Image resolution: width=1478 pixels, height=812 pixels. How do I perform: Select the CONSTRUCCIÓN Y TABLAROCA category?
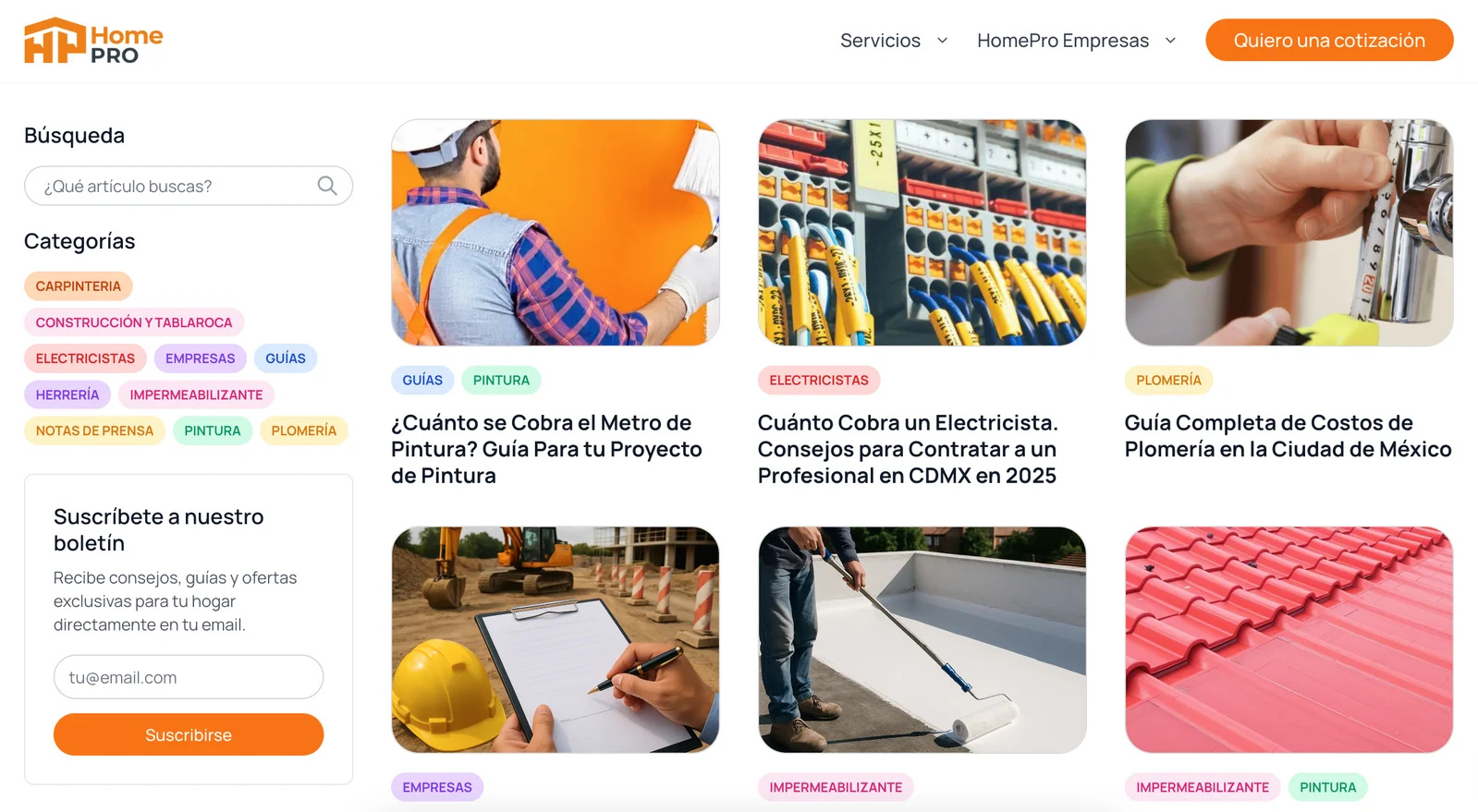tap(134, 322)
